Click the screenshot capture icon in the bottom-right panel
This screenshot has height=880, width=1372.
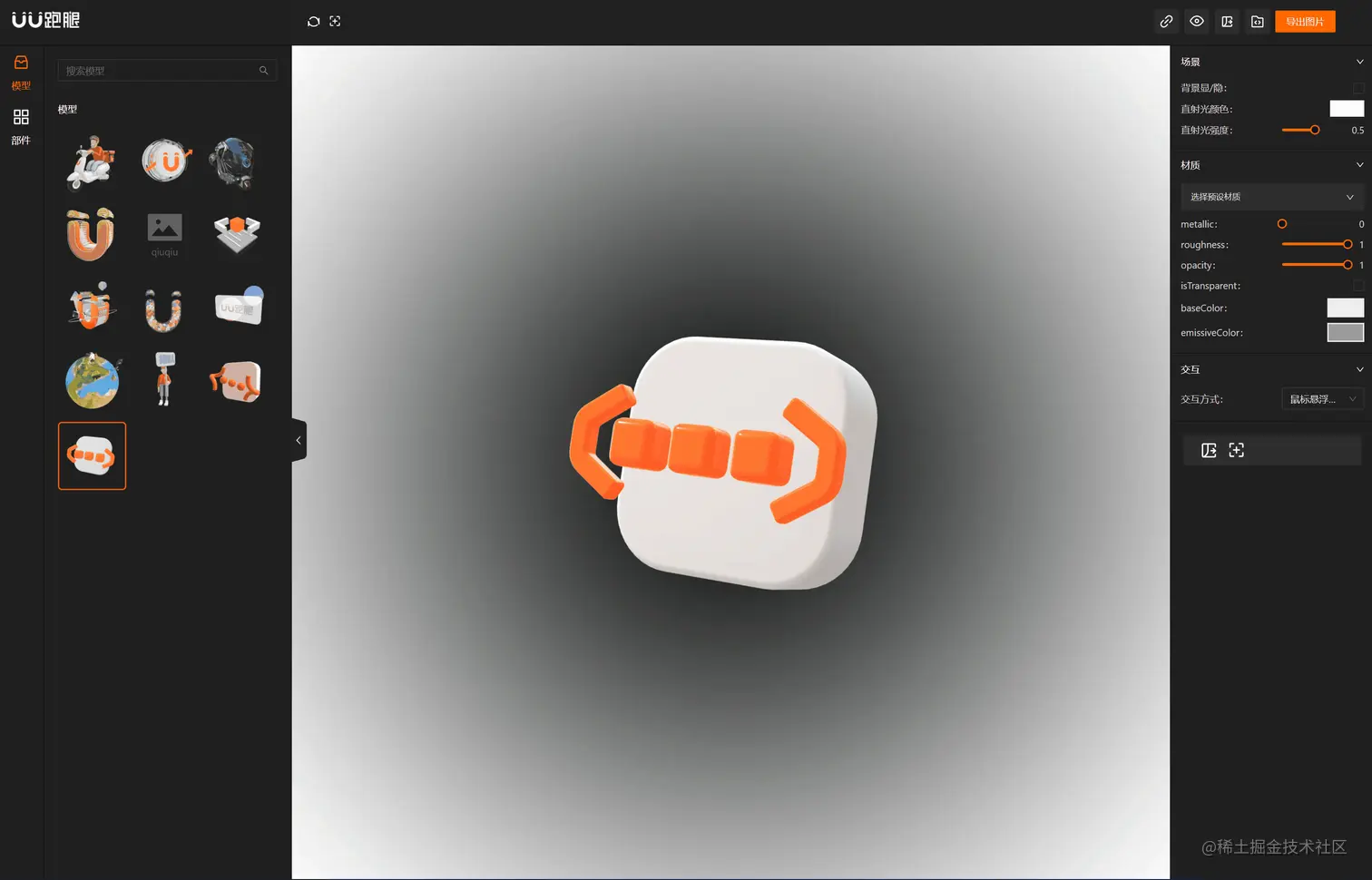click(1236, 449)
